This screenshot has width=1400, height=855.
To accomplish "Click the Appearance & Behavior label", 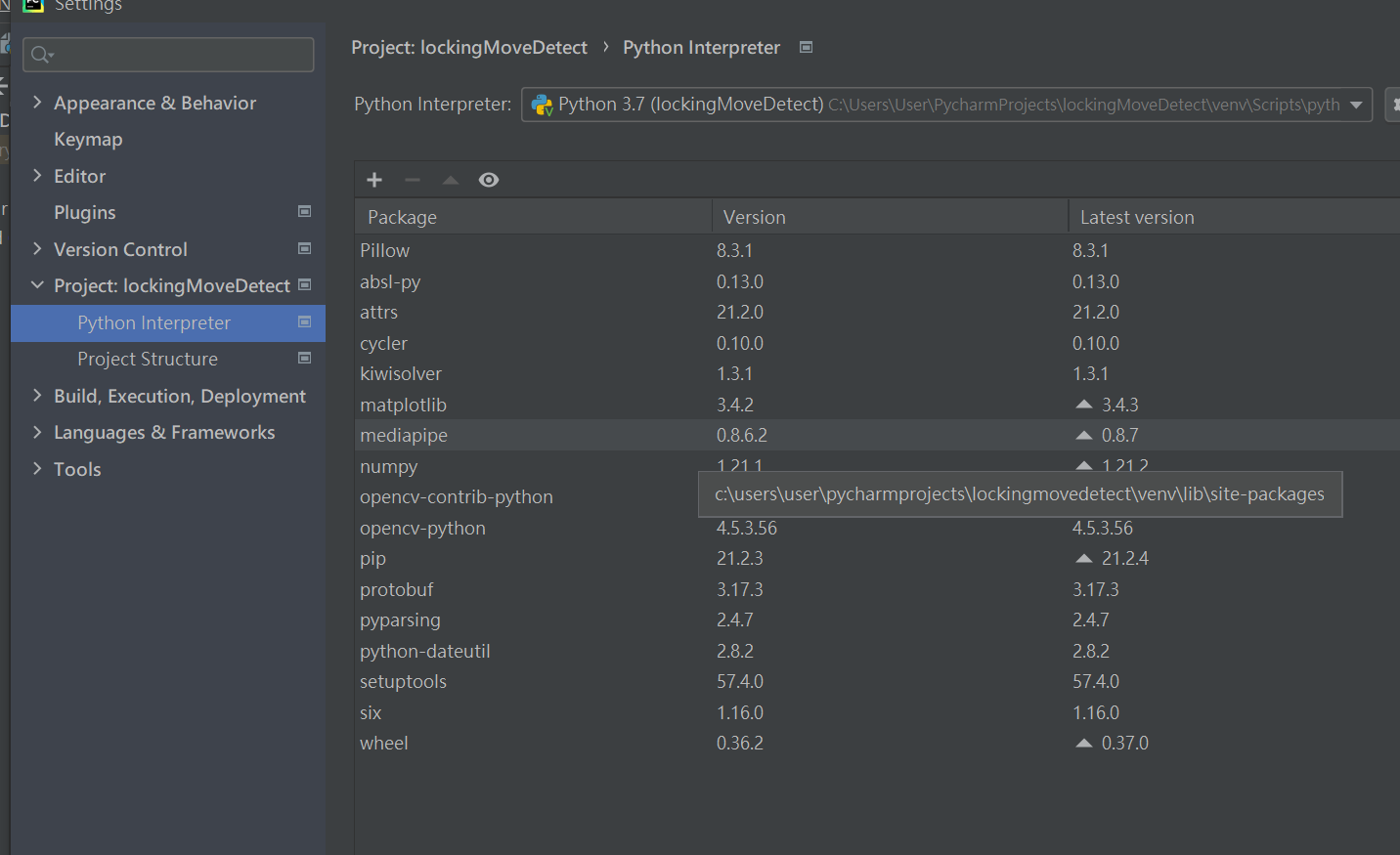I will (x=154, y=103).
